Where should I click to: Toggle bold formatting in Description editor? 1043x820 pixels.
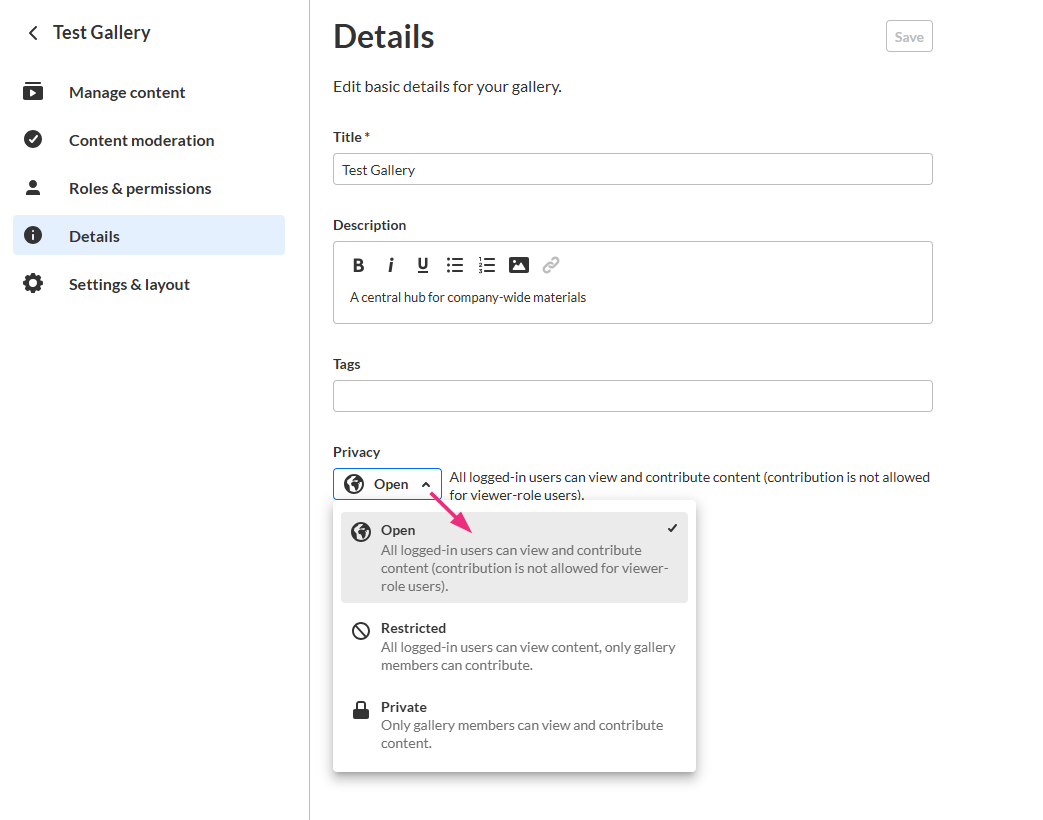coord(359,265)
